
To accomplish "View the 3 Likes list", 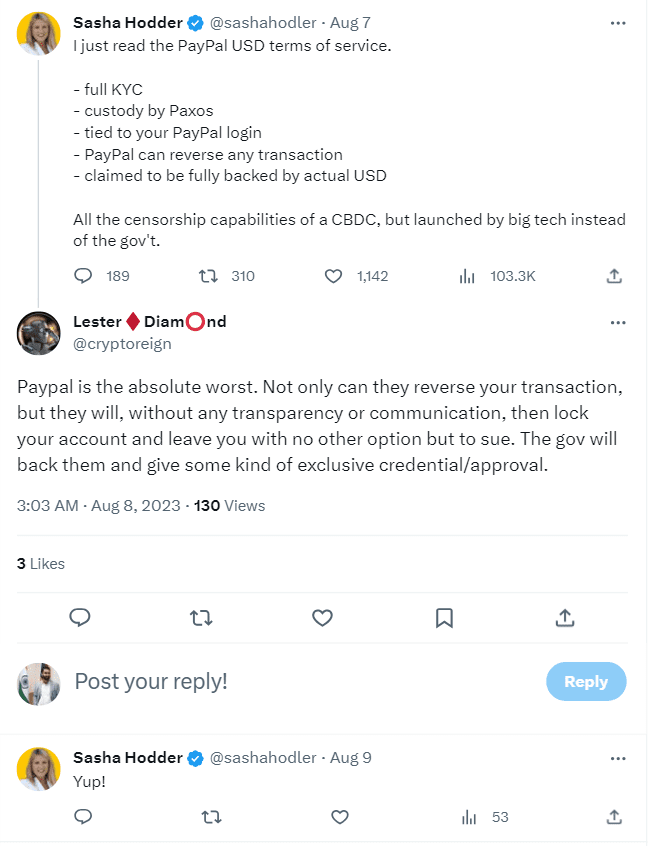I will point(40,563).
